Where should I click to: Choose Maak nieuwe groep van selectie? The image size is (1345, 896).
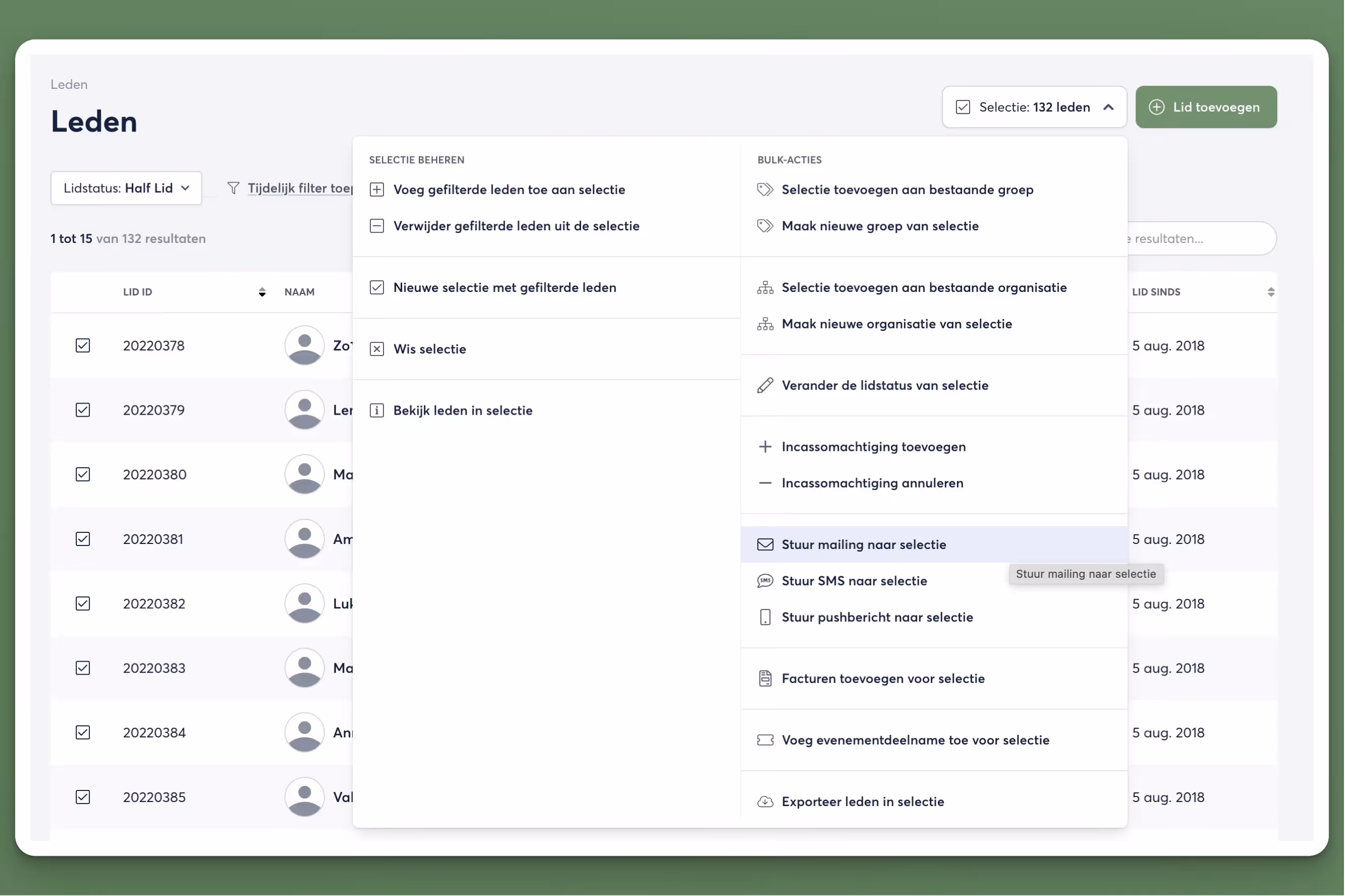(880, 226)
